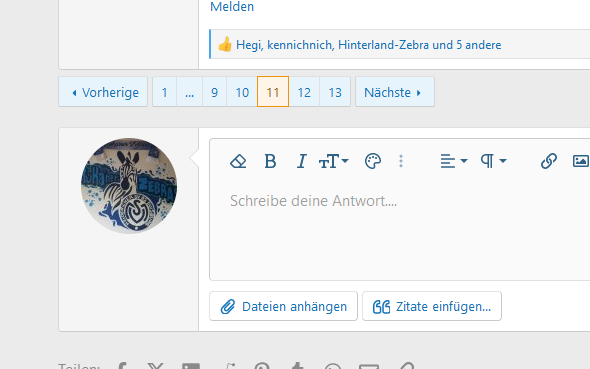590x369 pixels.
Task: Click the pagination ellipsis to jump pages
Action: coord(190,92)
